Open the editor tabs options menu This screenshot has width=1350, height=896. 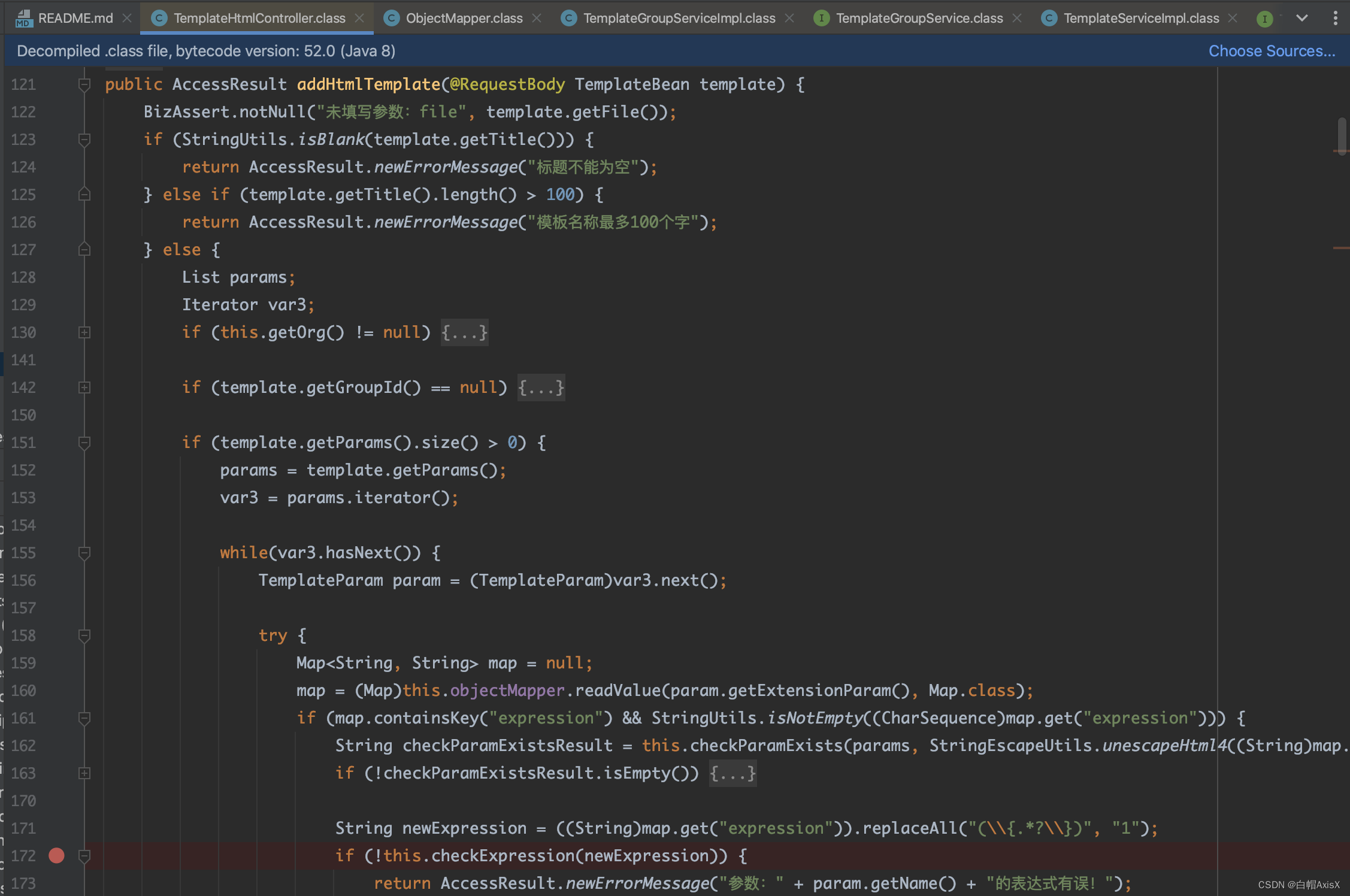tap(1335, 18)
